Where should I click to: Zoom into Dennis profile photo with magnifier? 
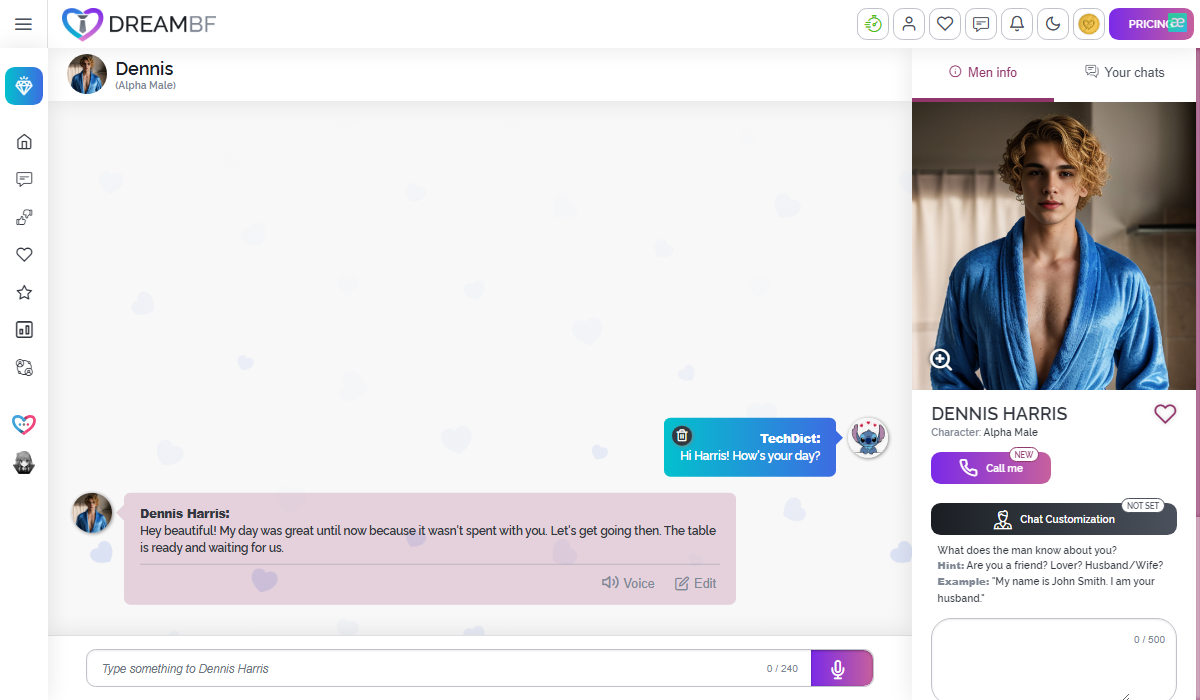click(940, 360)
